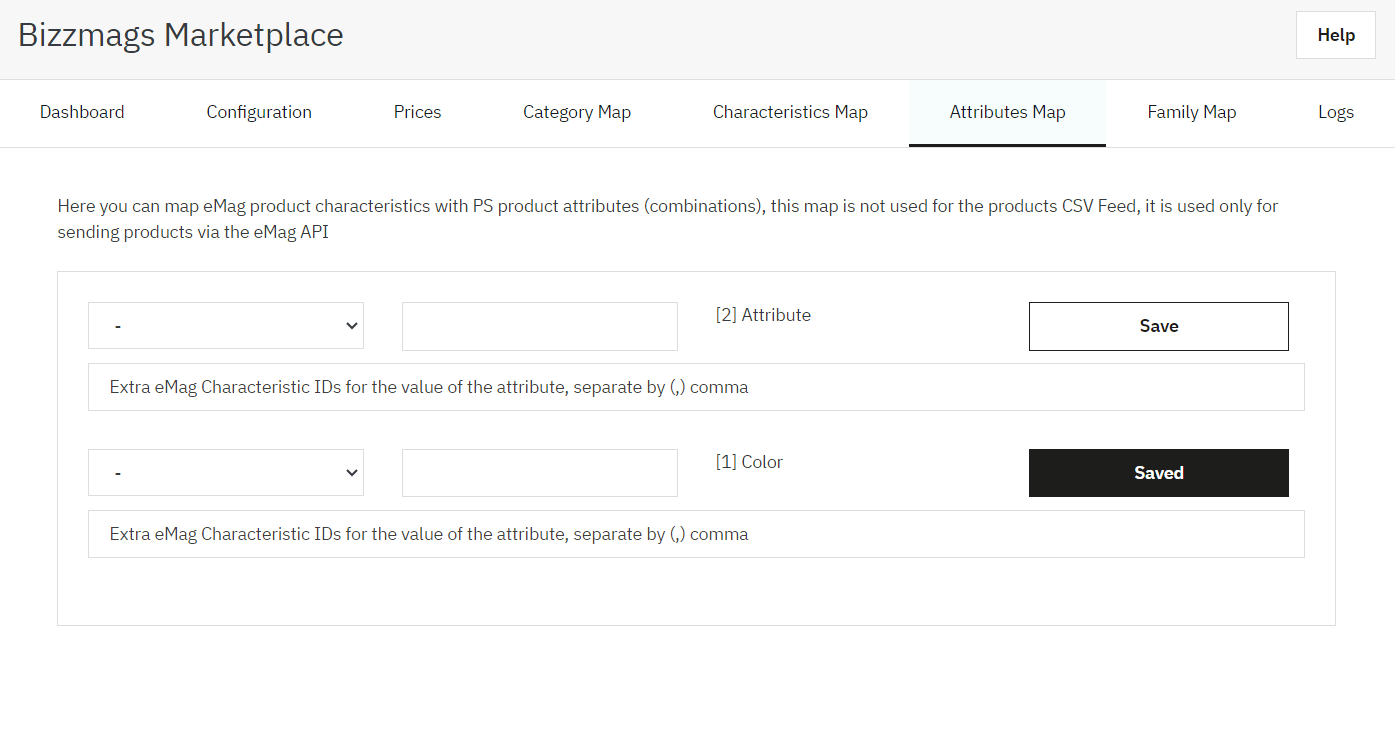Click the description paragraph about eMag characteristics
Viewport: 1395px width, 756px height.
pyautogui.click(x=668, y=219)
